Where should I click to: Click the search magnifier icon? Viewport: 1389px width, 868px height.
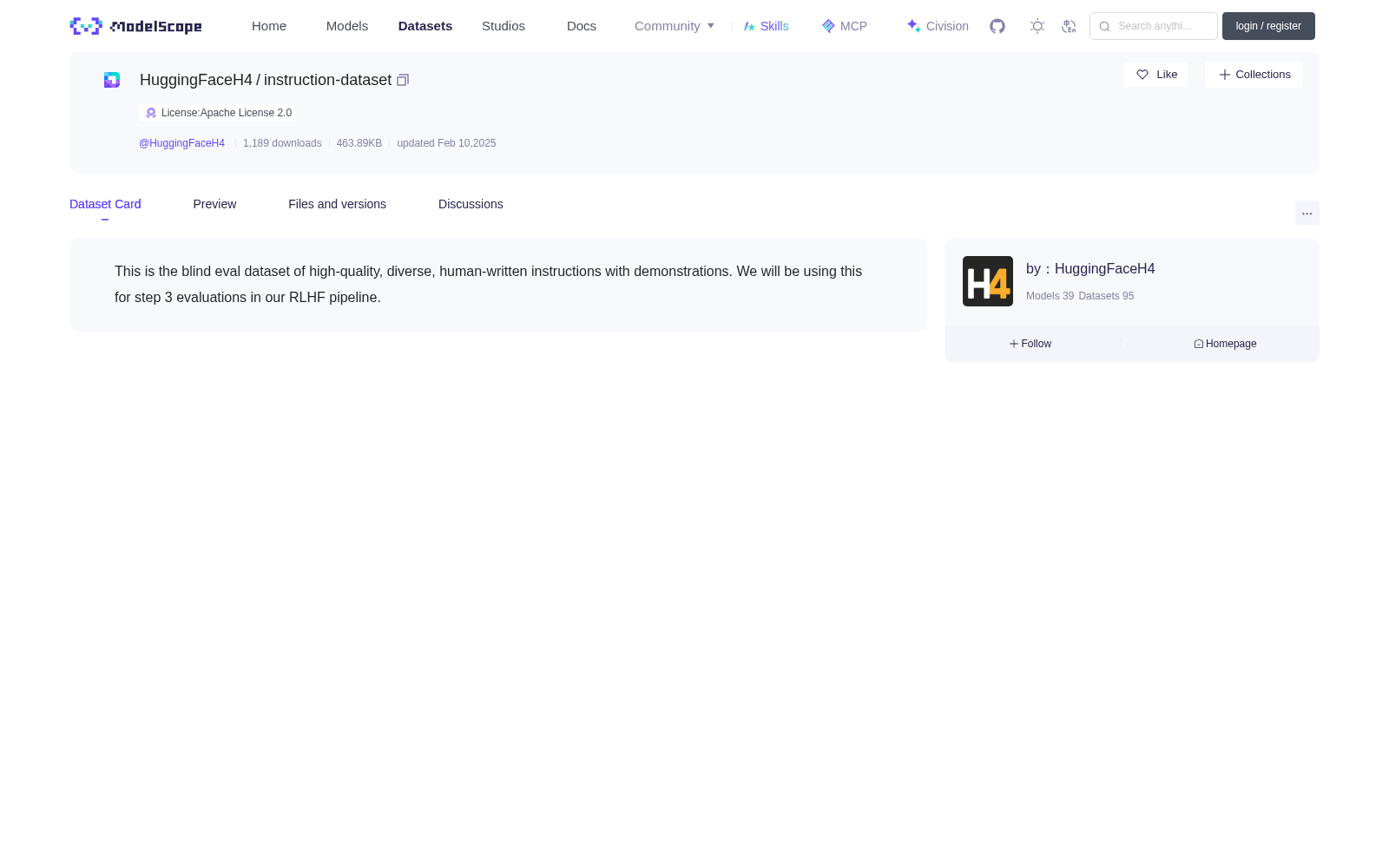click(1104, 26)
